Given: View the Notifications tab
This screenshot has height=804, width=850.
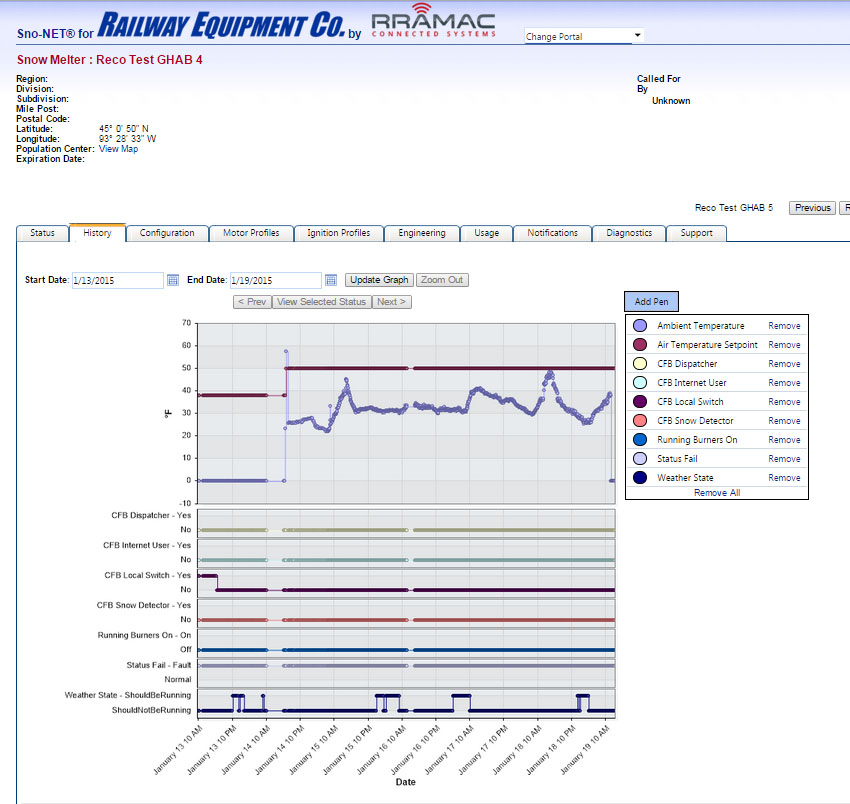Looking at the screenshot, I should (552, 233).
